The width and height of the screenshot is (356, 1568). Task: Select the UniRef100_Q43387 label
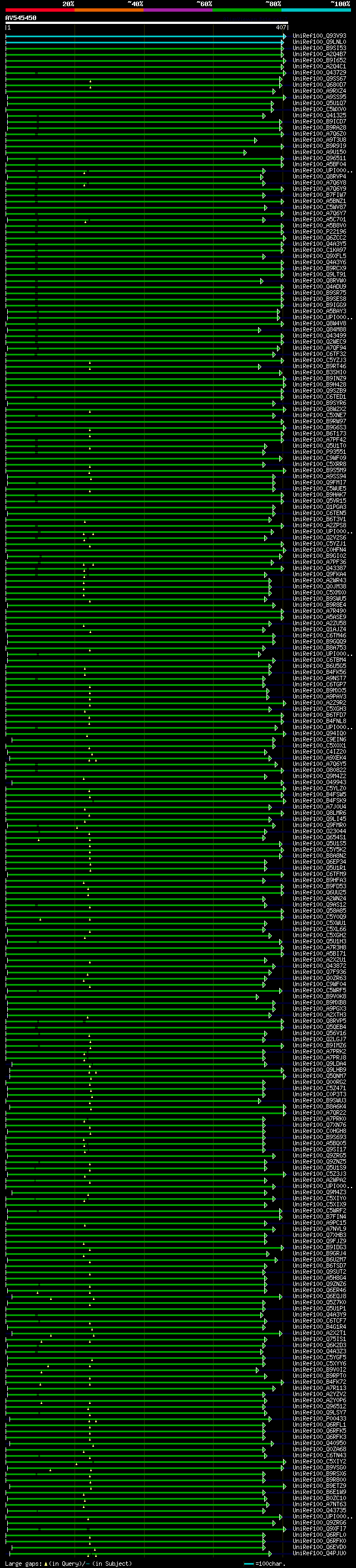(319, 568)
